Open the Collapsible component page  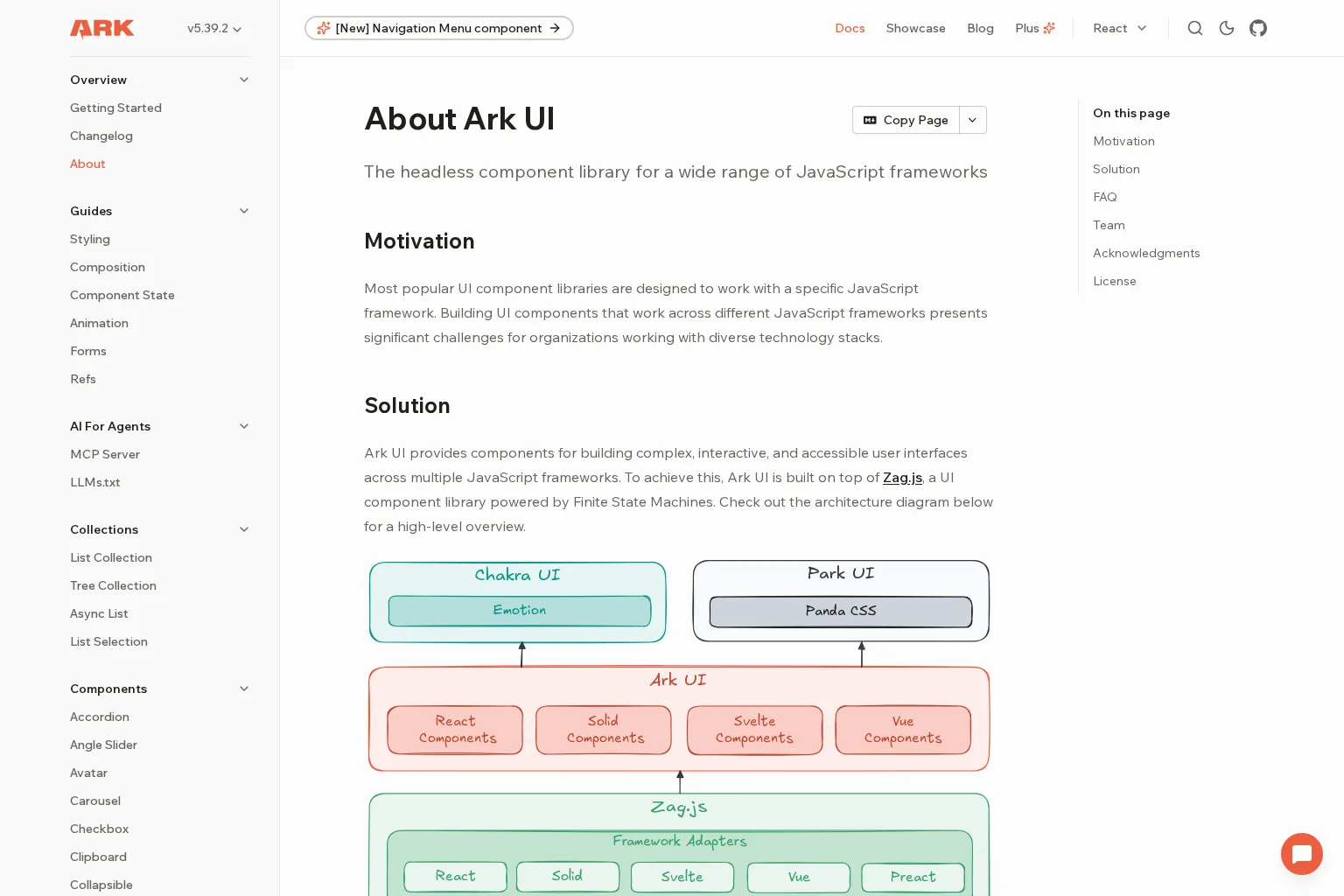coord(101,885)
